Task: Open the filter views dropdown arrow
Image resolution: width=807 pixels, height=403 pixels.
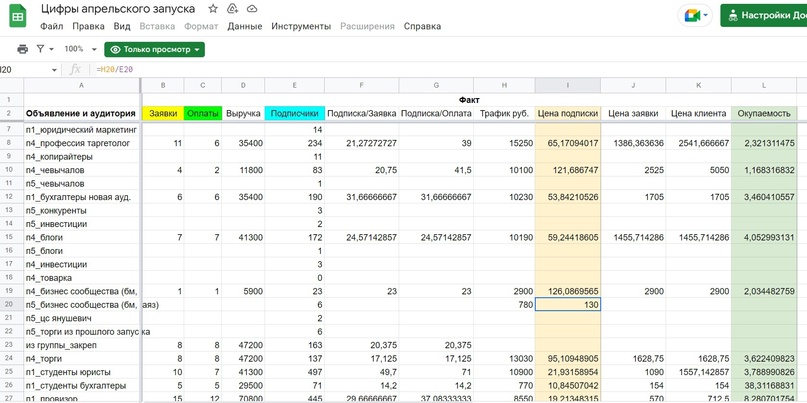Action: [52, 49]
